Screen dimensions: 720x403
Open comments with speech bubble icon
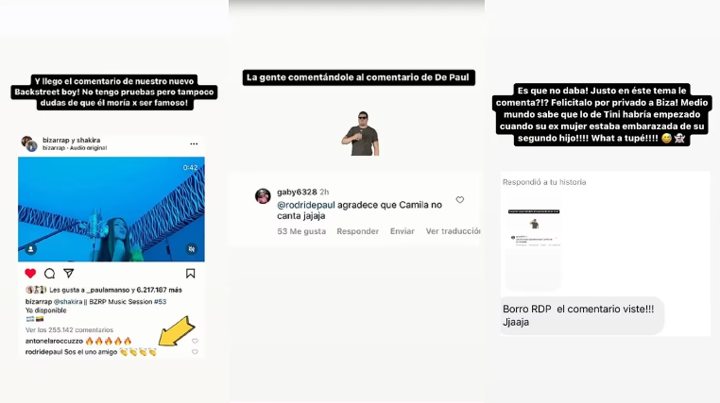pos(50,274)
